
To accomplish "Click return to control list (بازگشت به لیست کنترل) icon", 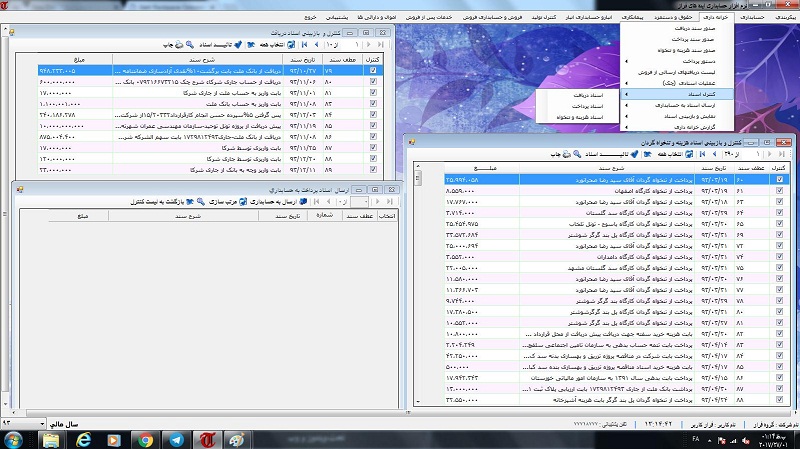I will click(x=190, y=202).
